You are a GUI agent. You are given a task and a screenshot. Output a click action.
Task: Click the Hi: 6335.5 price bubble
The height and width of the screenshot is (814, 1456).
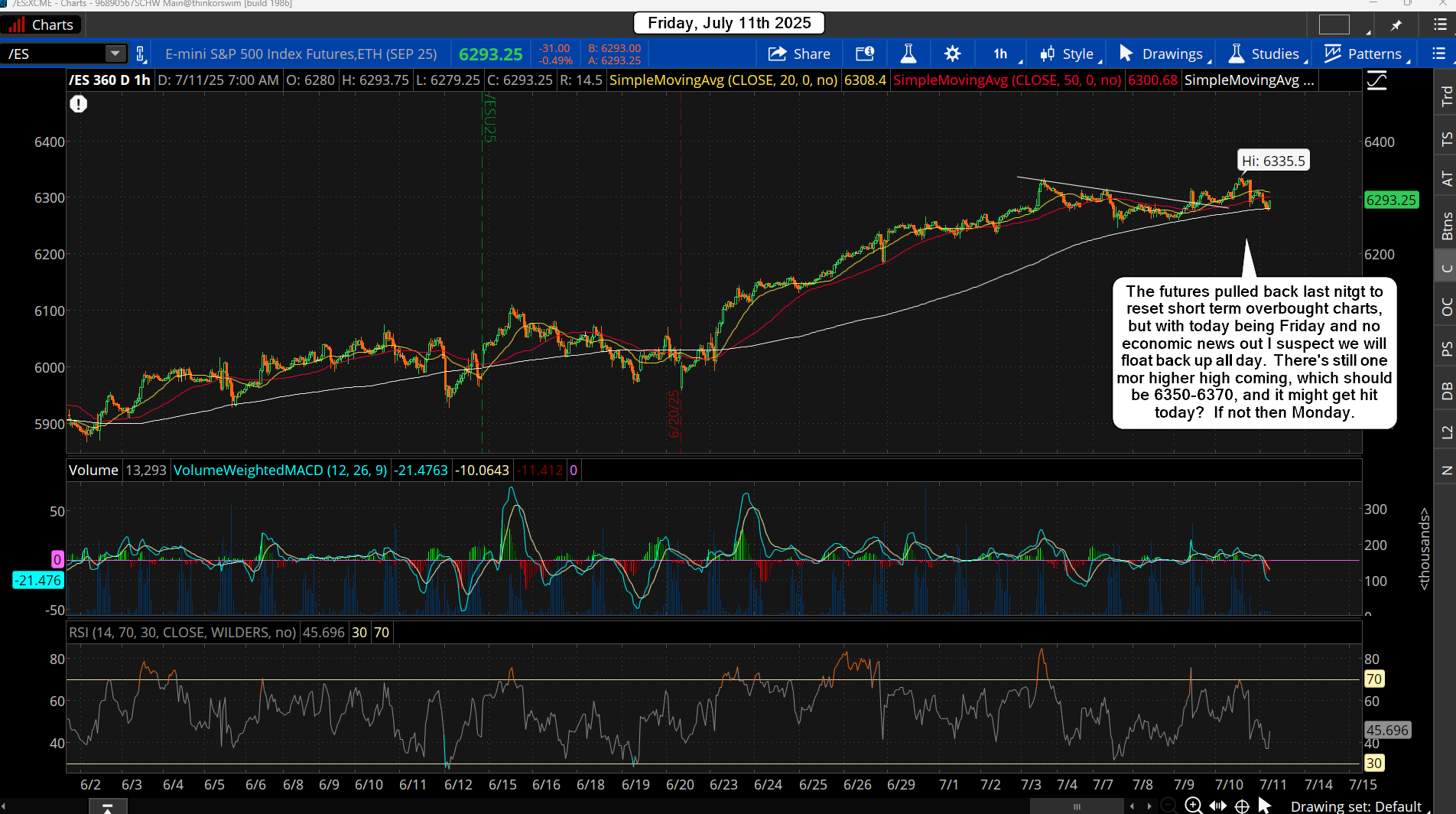pos(1273,161)
